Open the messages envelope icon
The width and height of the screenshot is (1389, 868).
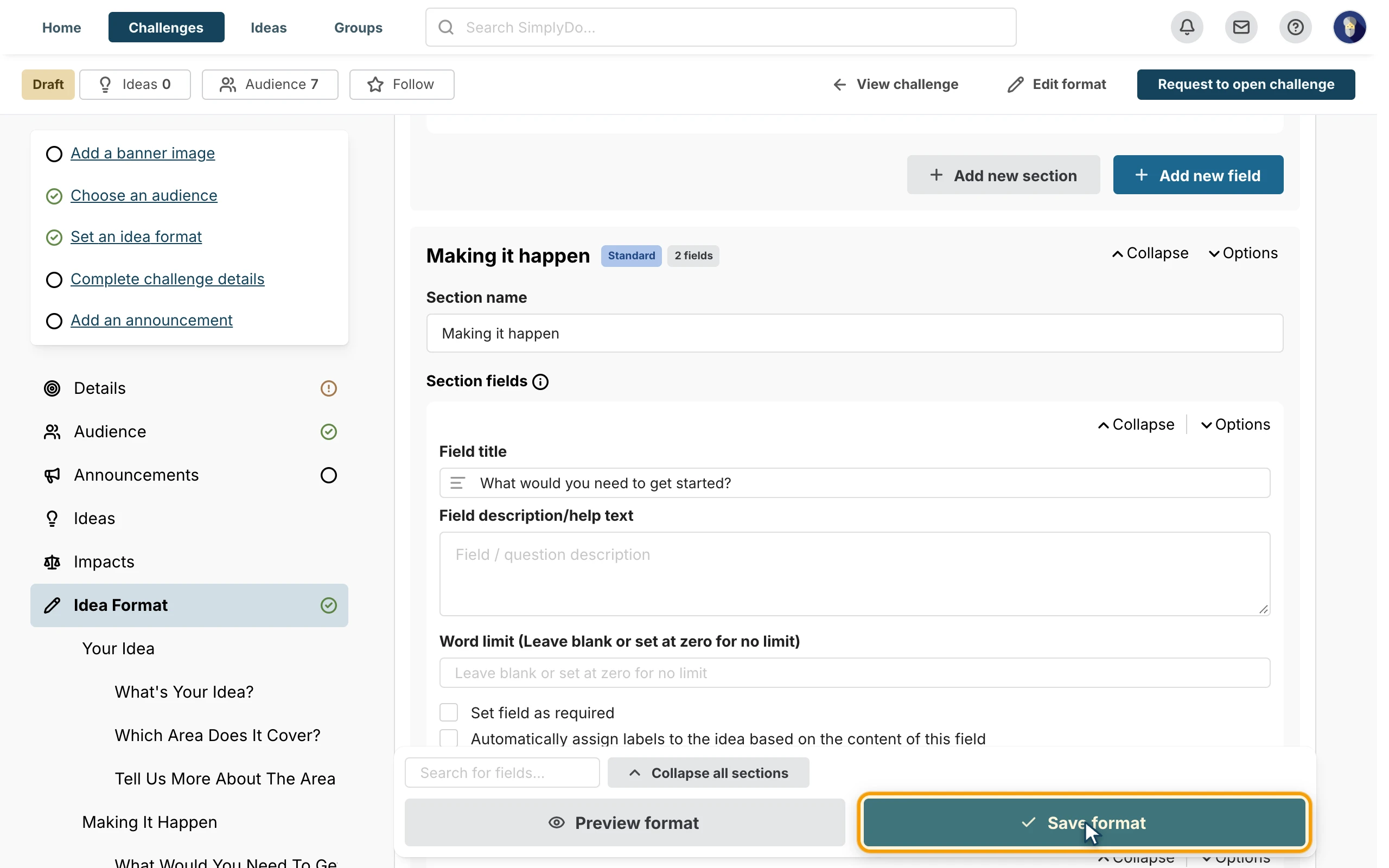point(1241,27)
